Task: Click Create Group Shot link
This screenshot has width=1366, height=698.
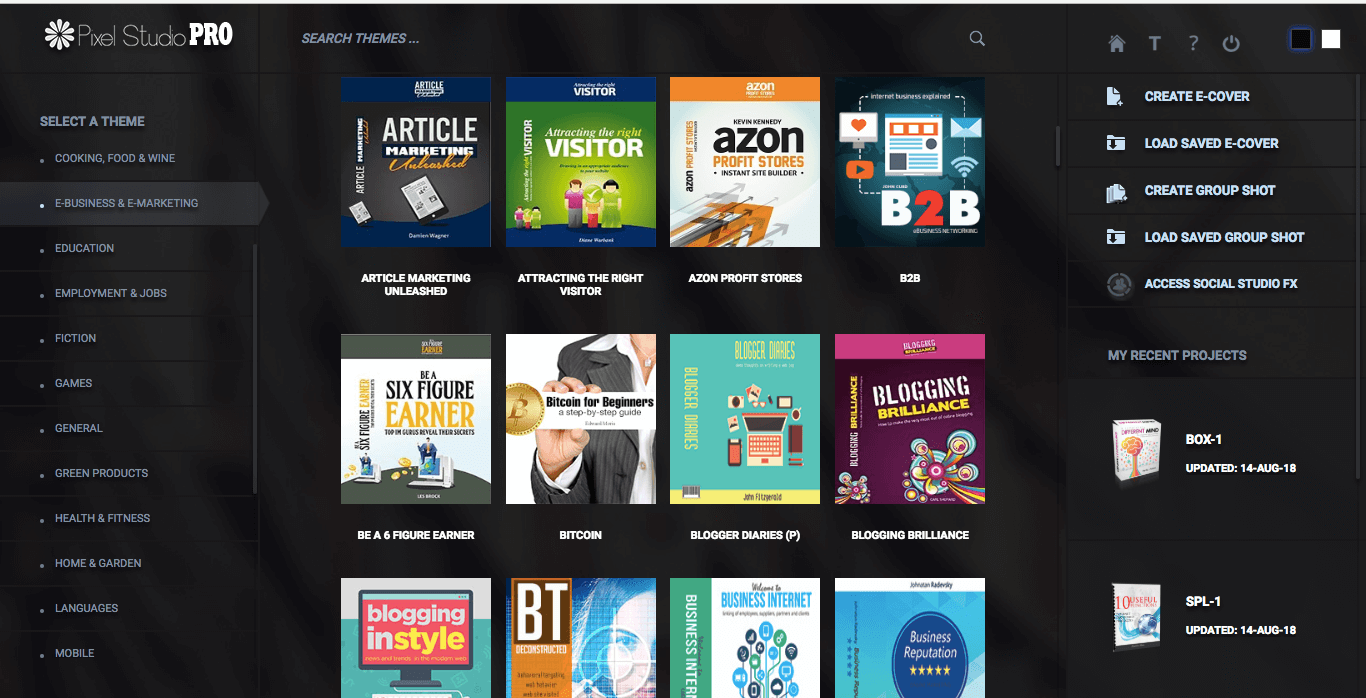Action: click(x=1210, y=190)
